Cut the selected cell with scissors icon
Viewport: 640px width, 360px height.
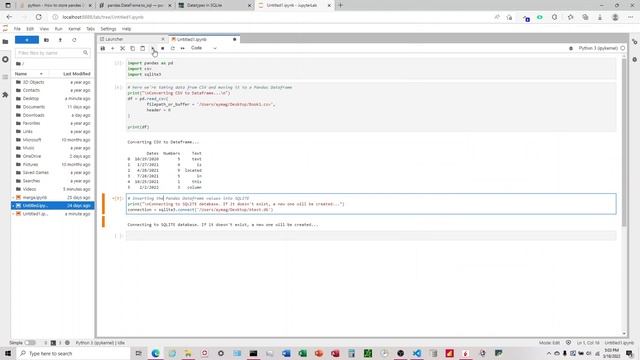(122, 48)
